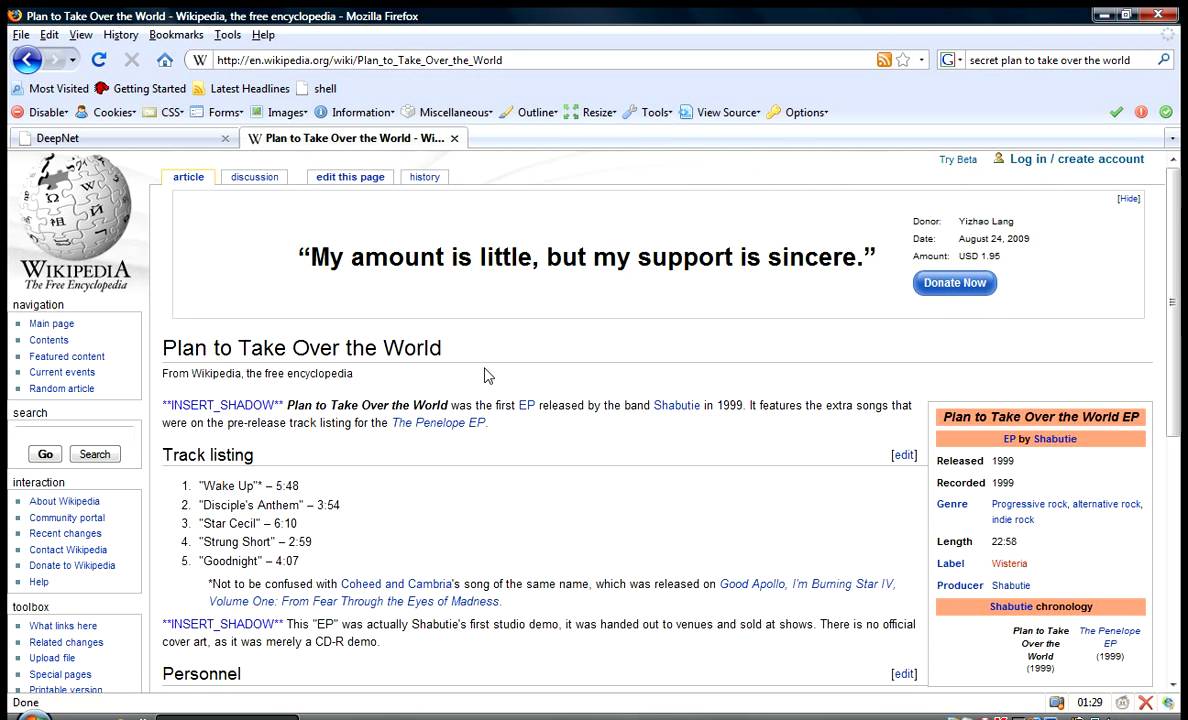Click the search magnifier icon
1188x720 pixels.
click(1164, 59)
